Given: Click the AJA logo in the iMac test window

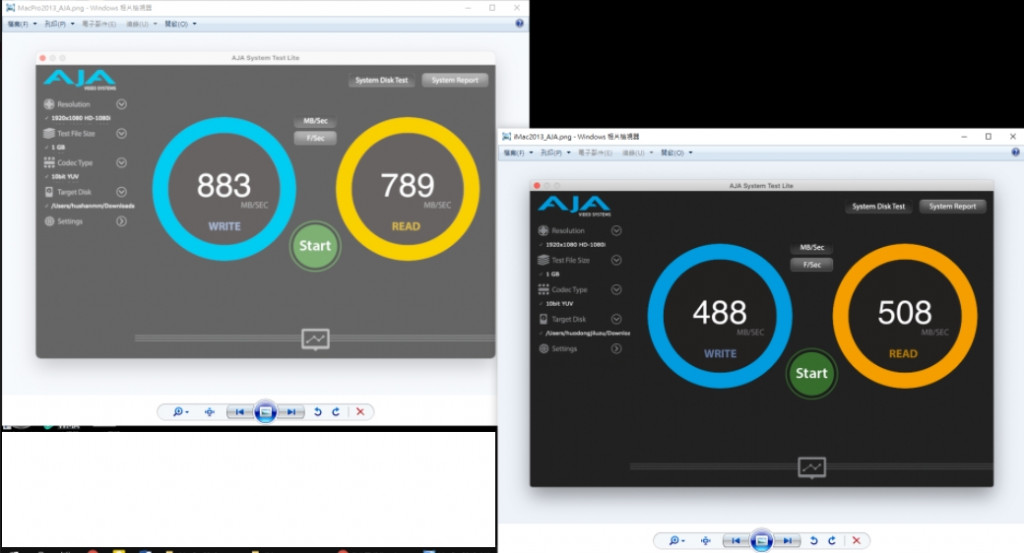Looking at the screenshot, I should (574, 205).
